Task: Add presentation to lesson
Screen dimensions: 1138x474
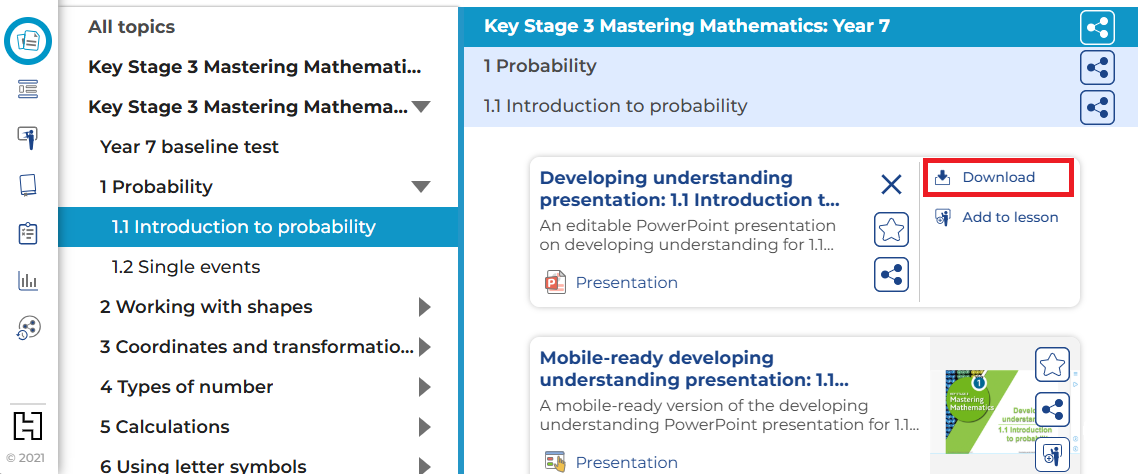Action: point(997,217)
